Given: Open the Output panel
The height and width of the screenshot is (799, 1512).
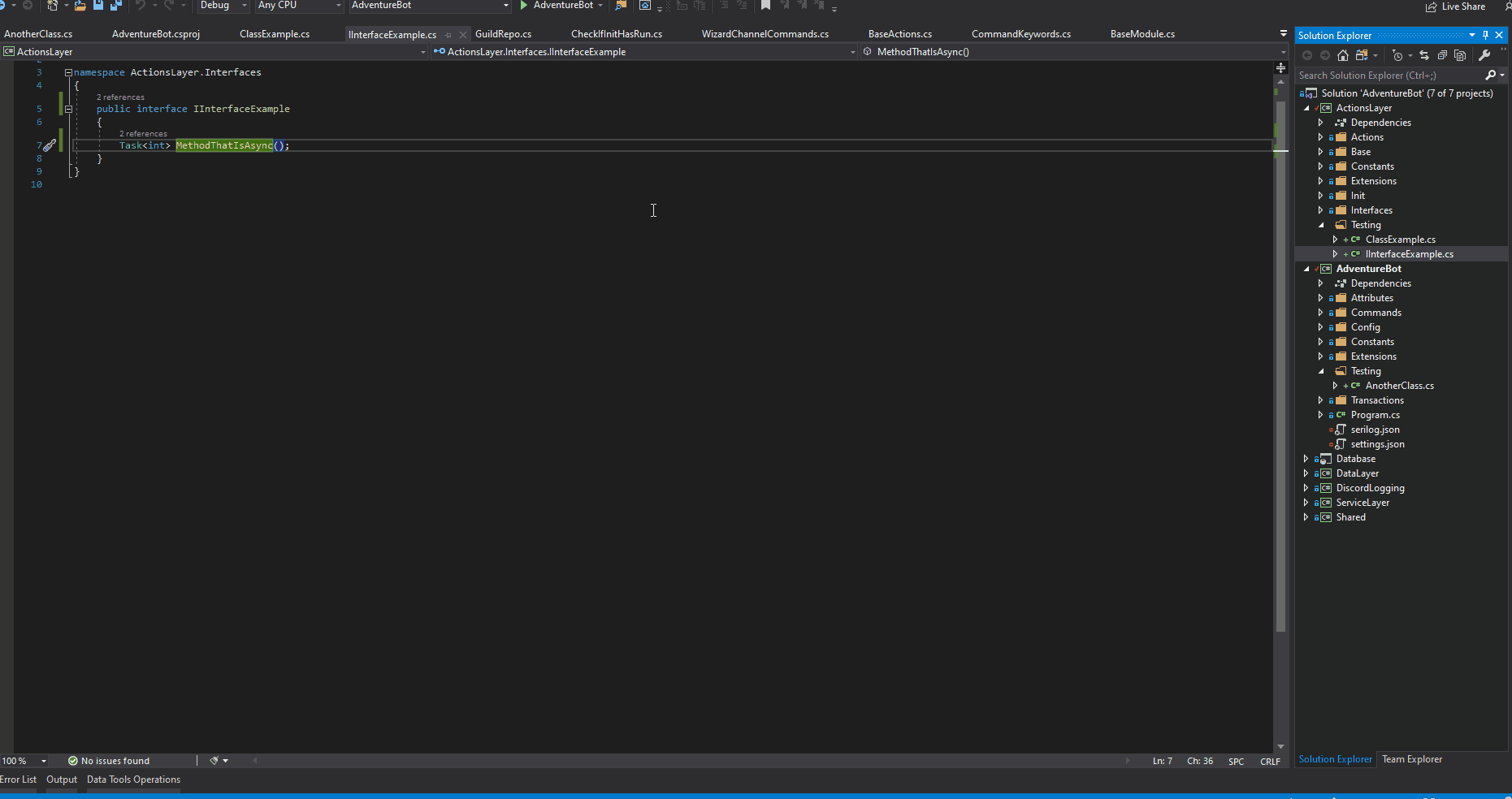Looking at the screenshot, I should pos(62,780).
